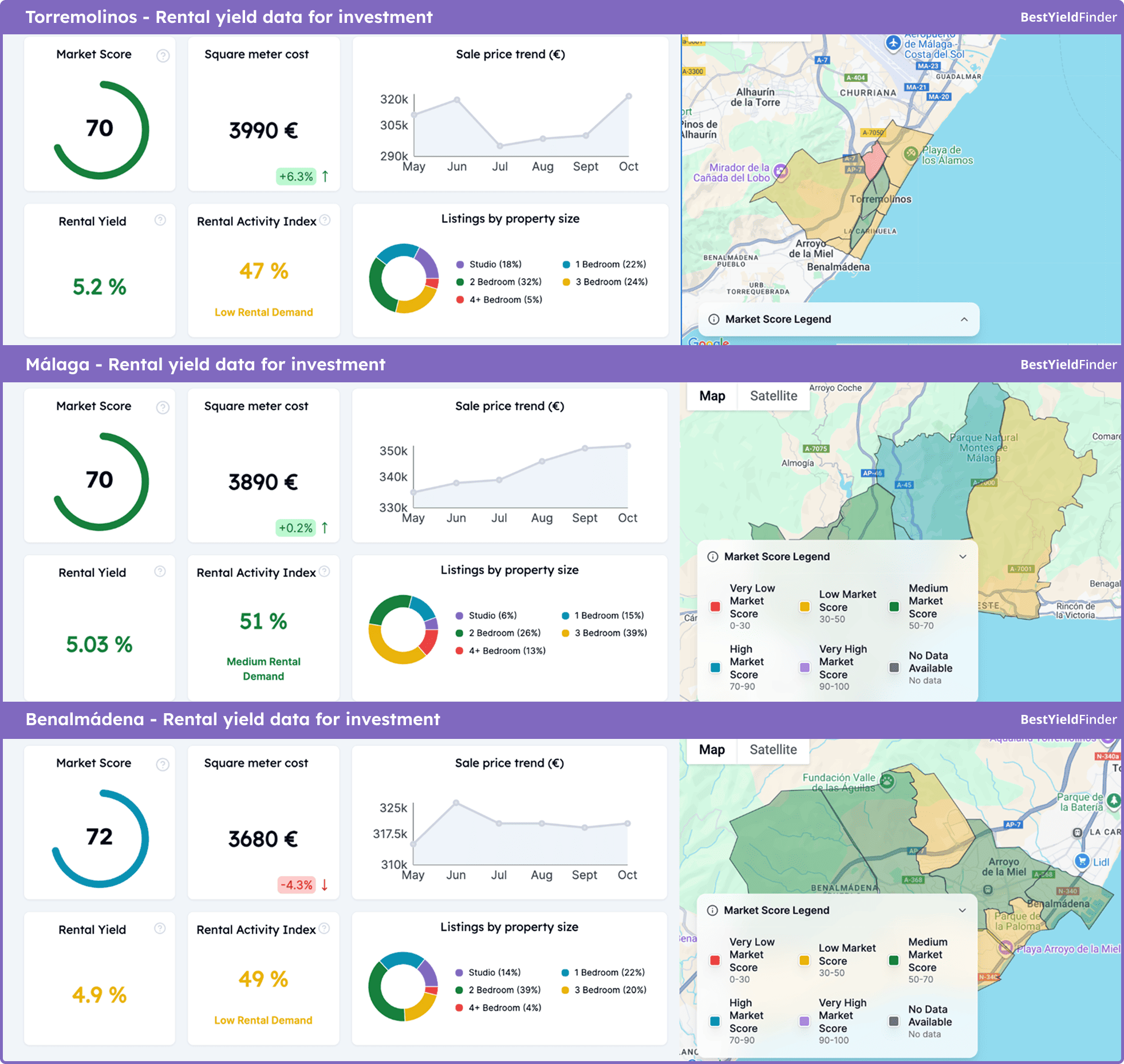This screenshot has width=1124, height=1064.
Task: Click the red district polygon on Torremolinos map
Action: tap(874, 161)
